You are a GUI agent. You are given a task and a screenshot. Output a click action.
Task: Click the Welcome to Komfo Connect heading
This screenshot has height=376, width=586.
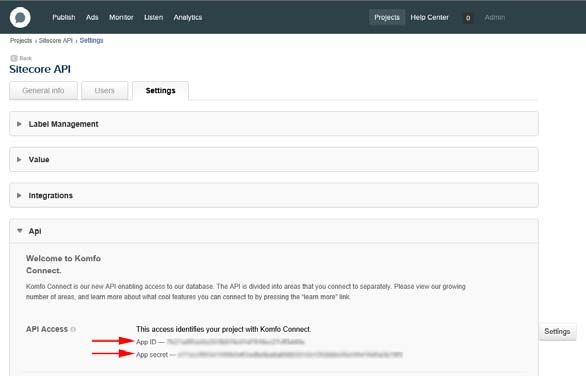(x=63, y=264)
